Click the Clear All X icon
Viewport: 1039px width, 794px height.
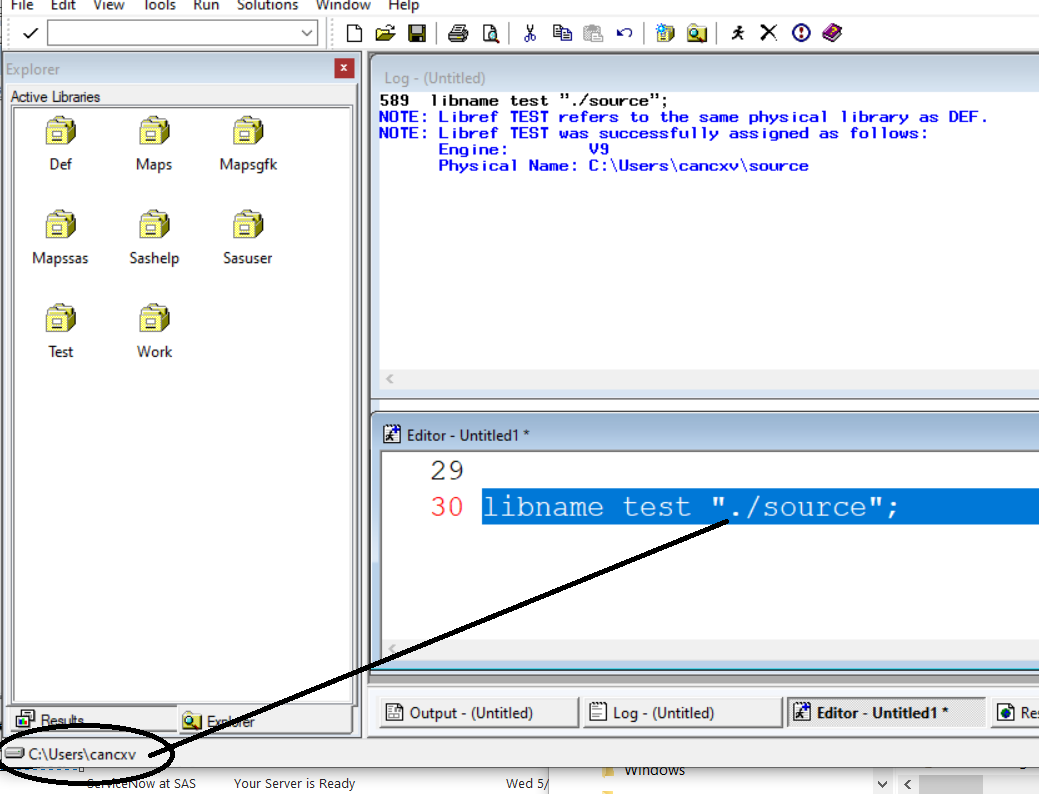(x=768, y=33)
